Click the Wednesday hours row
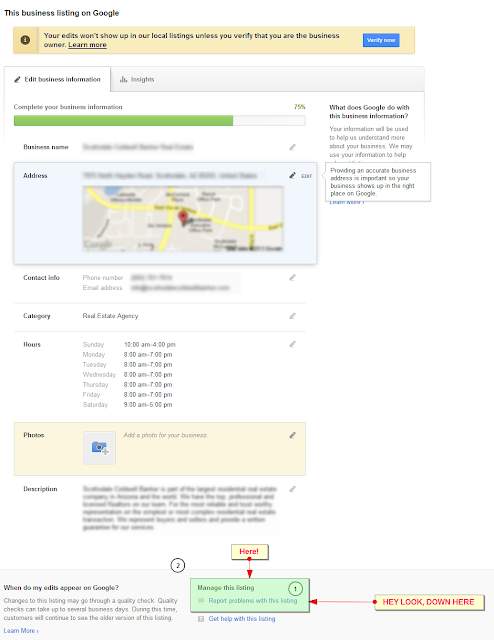Screen dimensions: 494x640 [x=127, y=375]
